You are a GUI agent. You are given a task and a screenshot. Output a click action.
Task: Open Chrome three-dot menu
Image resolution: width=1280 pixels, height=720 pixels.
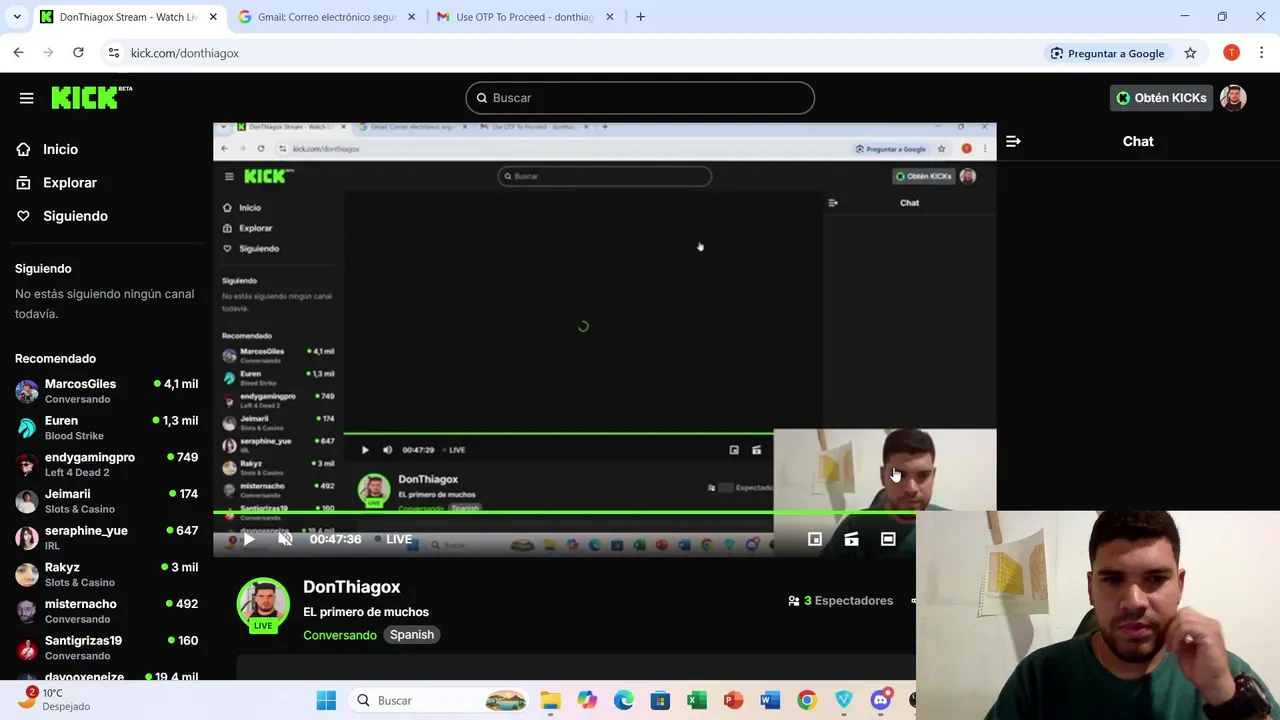(x=1262, y=53)
